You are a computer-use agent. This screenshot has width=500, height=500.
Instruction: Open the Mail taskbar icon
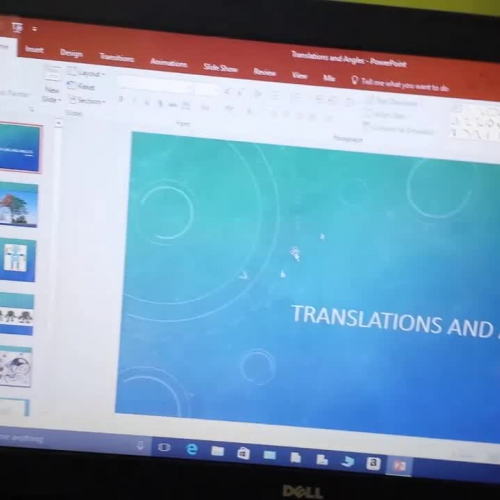269,455
